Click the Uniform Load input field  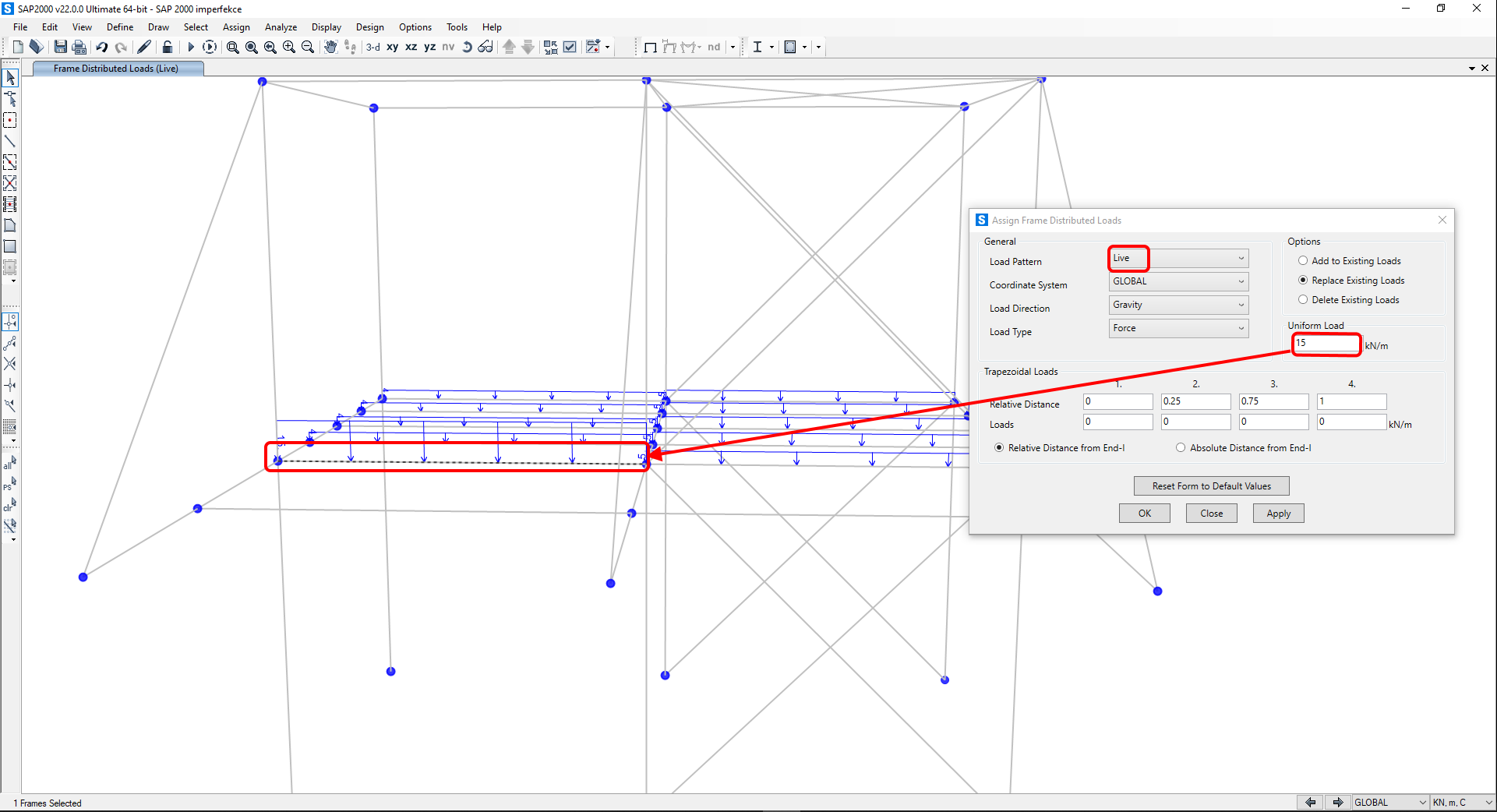1326,344
